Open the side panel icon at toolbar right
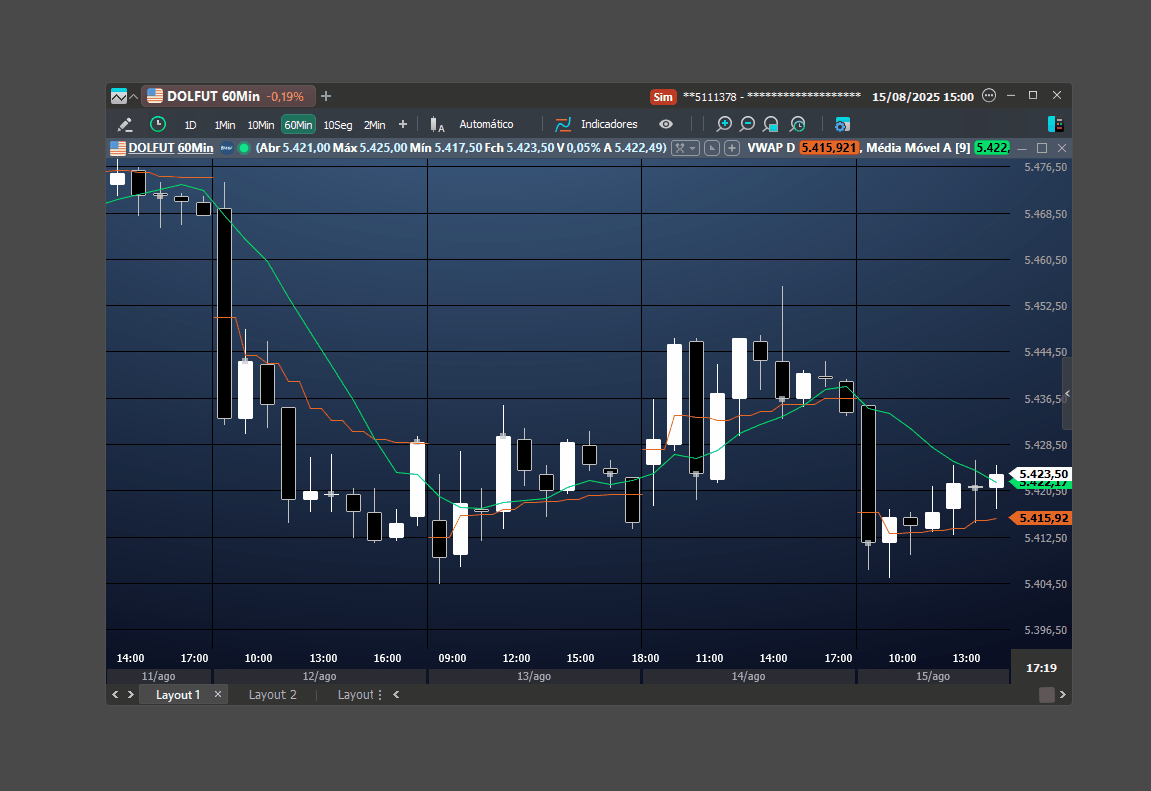The height and width of the screenshot is (791, 1151). 1056,124
